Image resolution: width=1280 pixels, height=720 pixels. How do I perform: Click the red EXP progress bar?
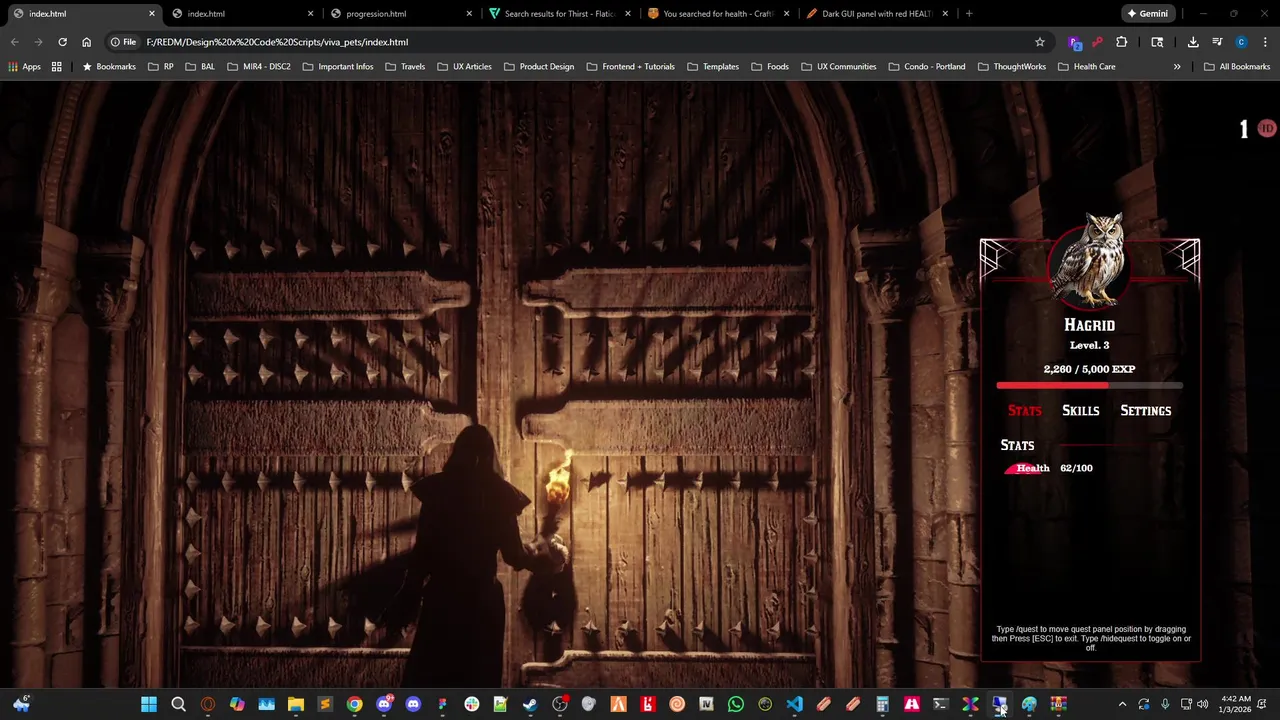[x=1089, y=385]
